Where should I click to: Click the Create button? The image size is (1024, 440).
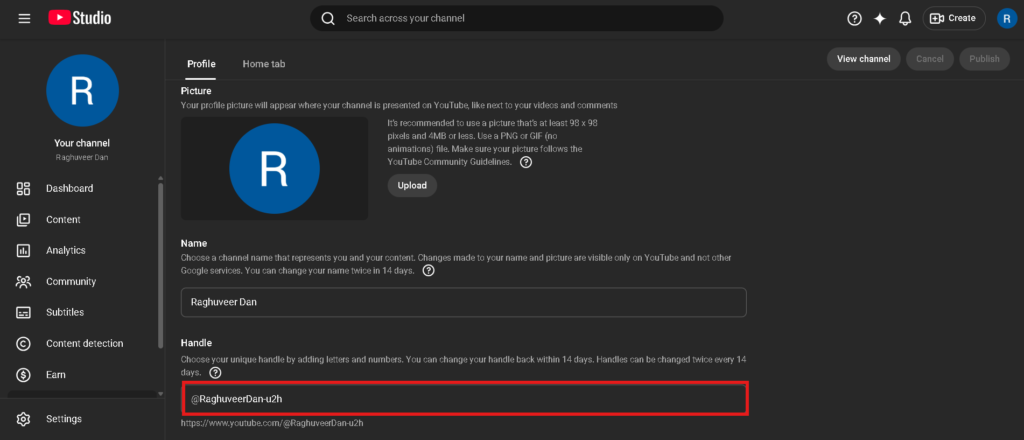click(953, 18)
